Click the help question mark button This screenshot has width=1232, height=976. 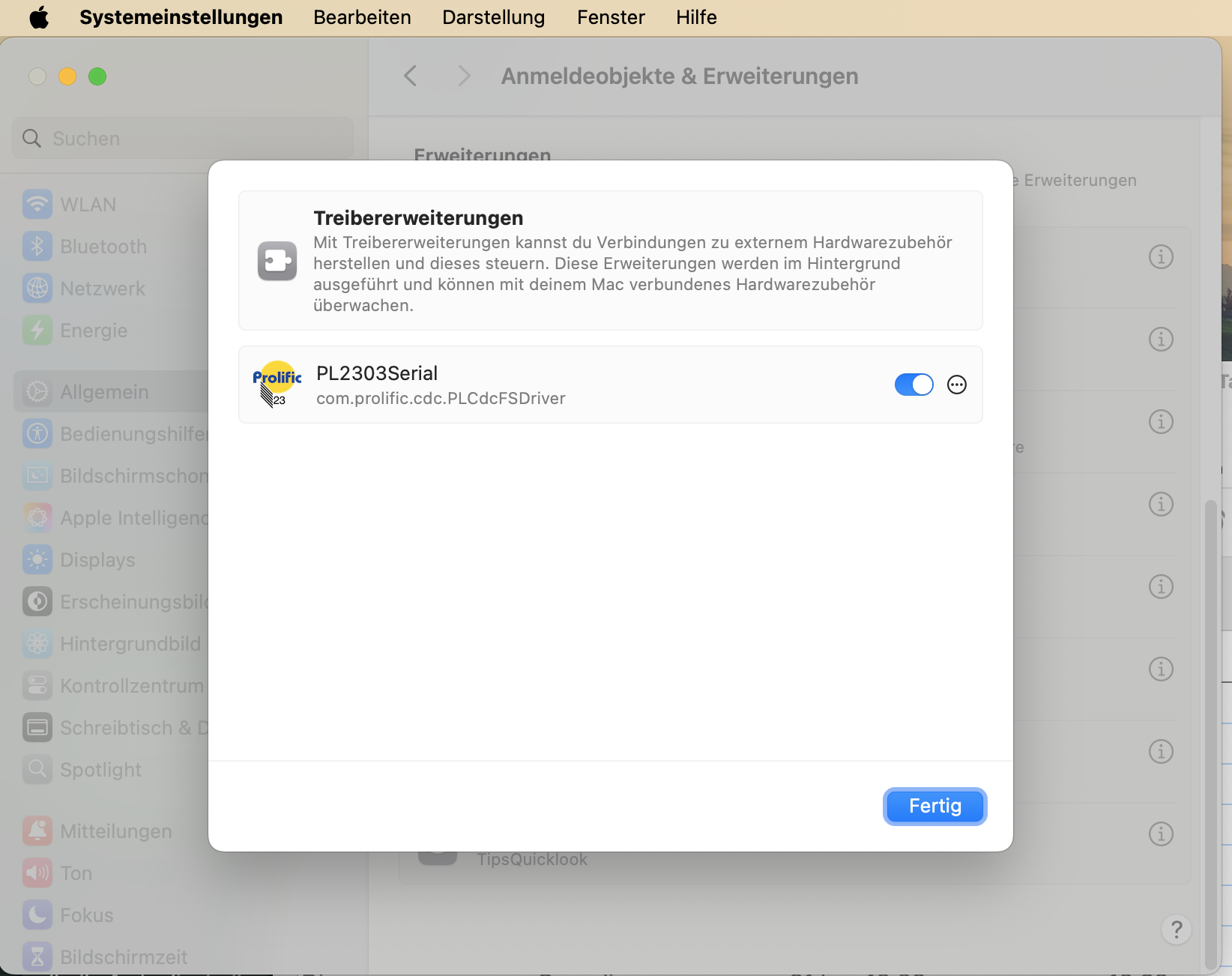click(x=1177, y=930)
